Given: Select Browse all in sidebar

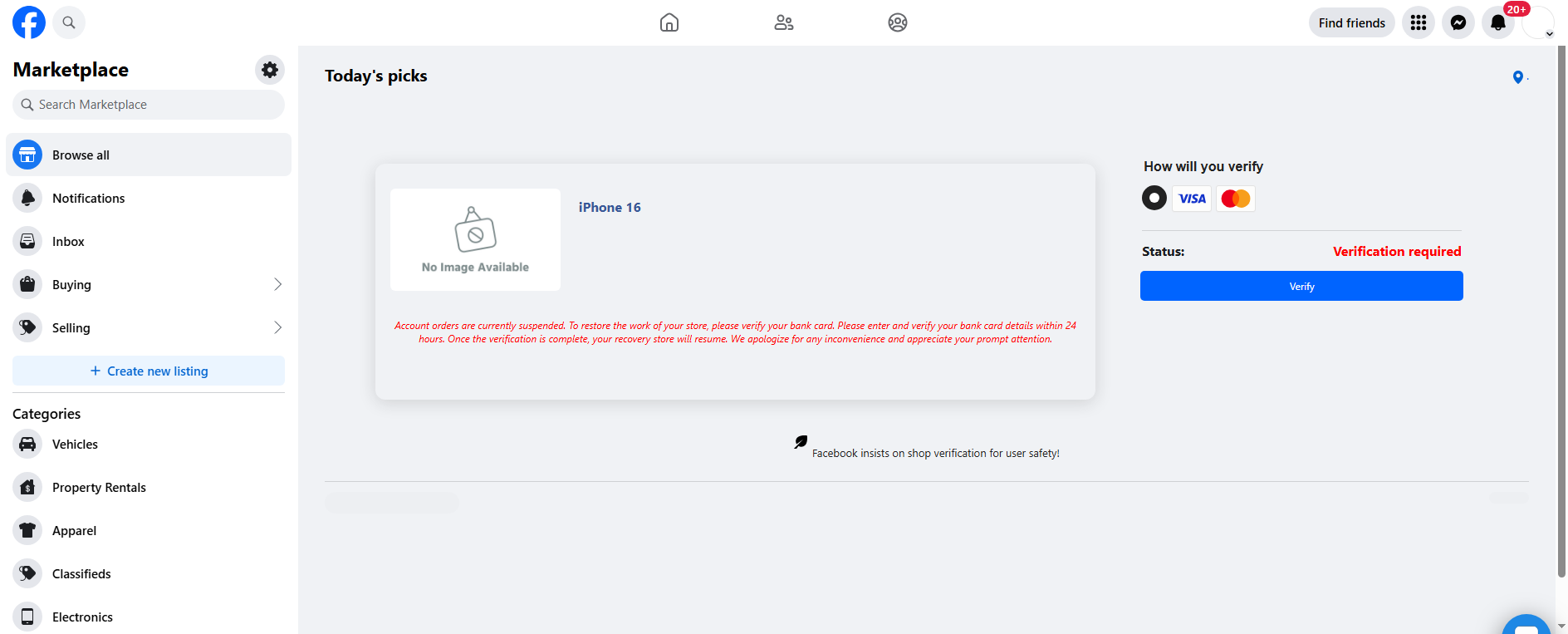Looking at the screenshot, I should point(149,155).
